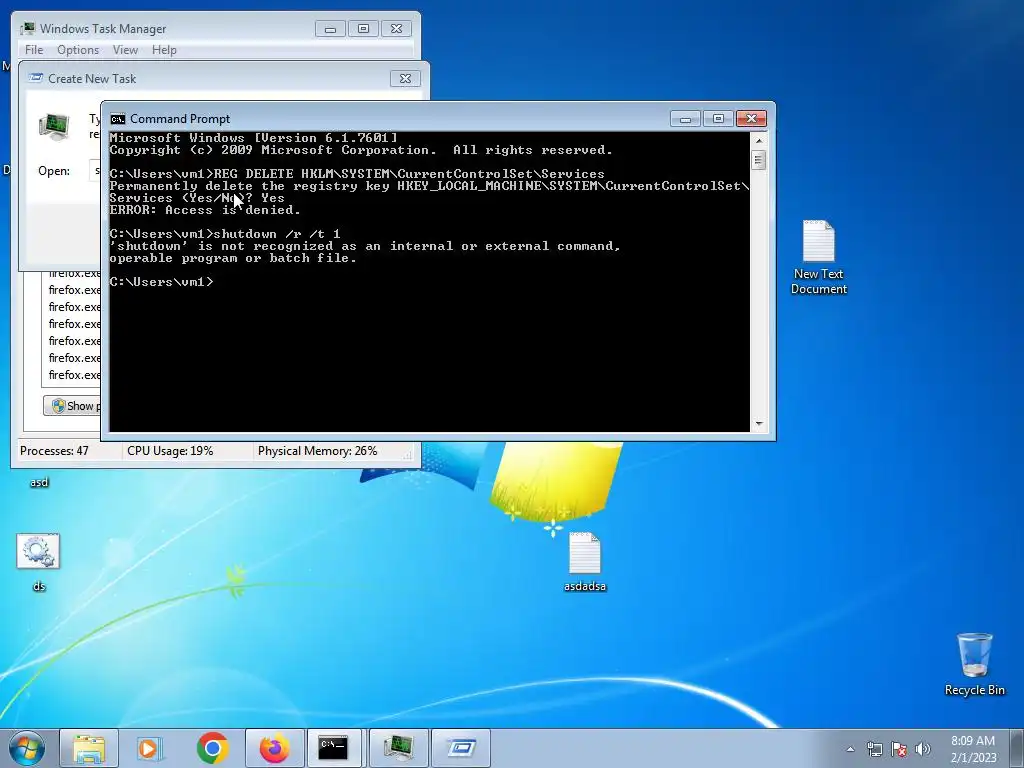Click the ERROR: Access is denied line
The height and width of the screenshot is (768, 1024).
tap(205, 210)
